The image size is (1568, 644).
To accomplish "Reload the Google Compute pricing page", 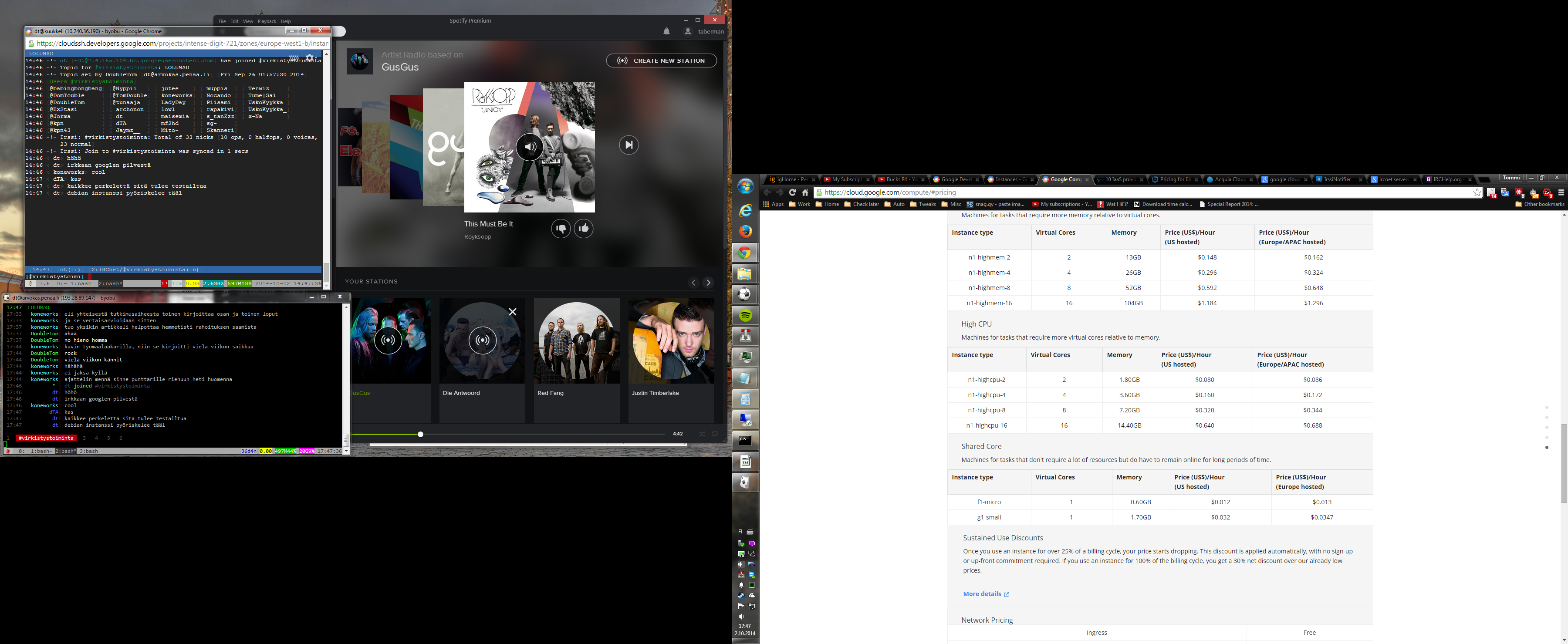I will tap(792, 192).
